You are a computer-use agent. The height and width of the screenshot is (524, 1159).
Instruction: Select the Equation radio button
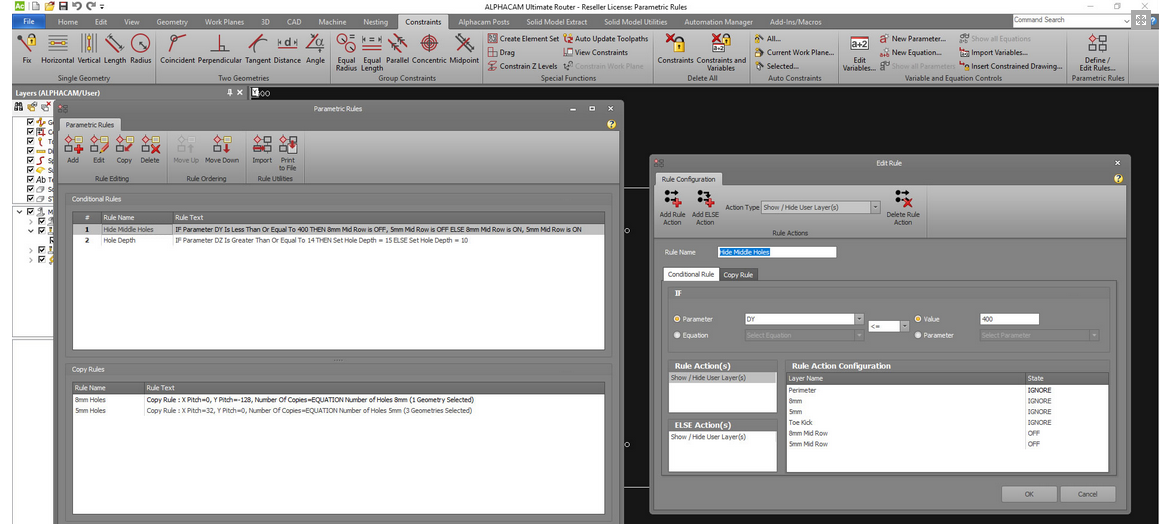pyautogui.click(x=677, y=335)
